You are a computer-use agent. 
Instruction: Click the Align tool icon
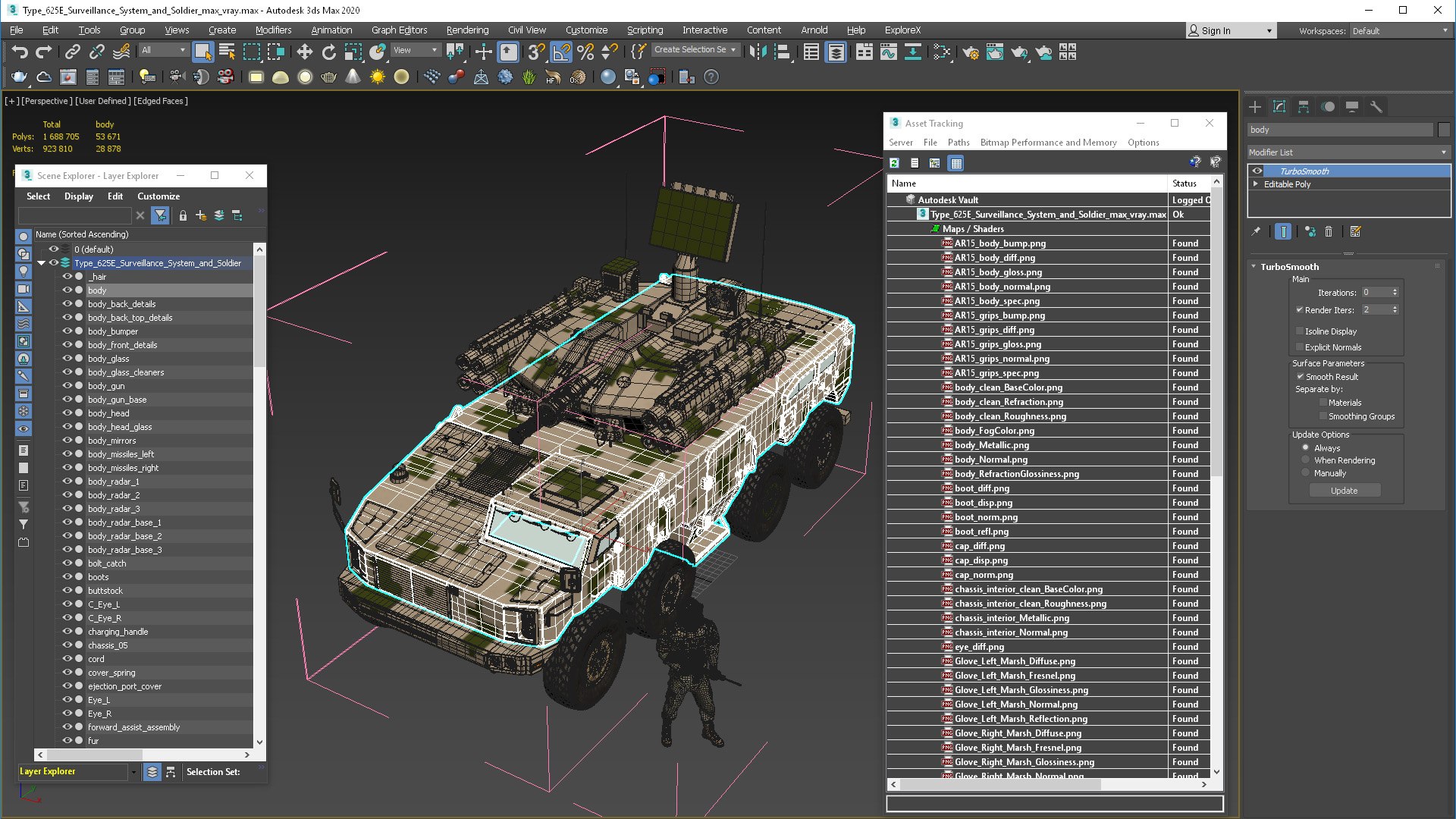(x=782, y=52)
